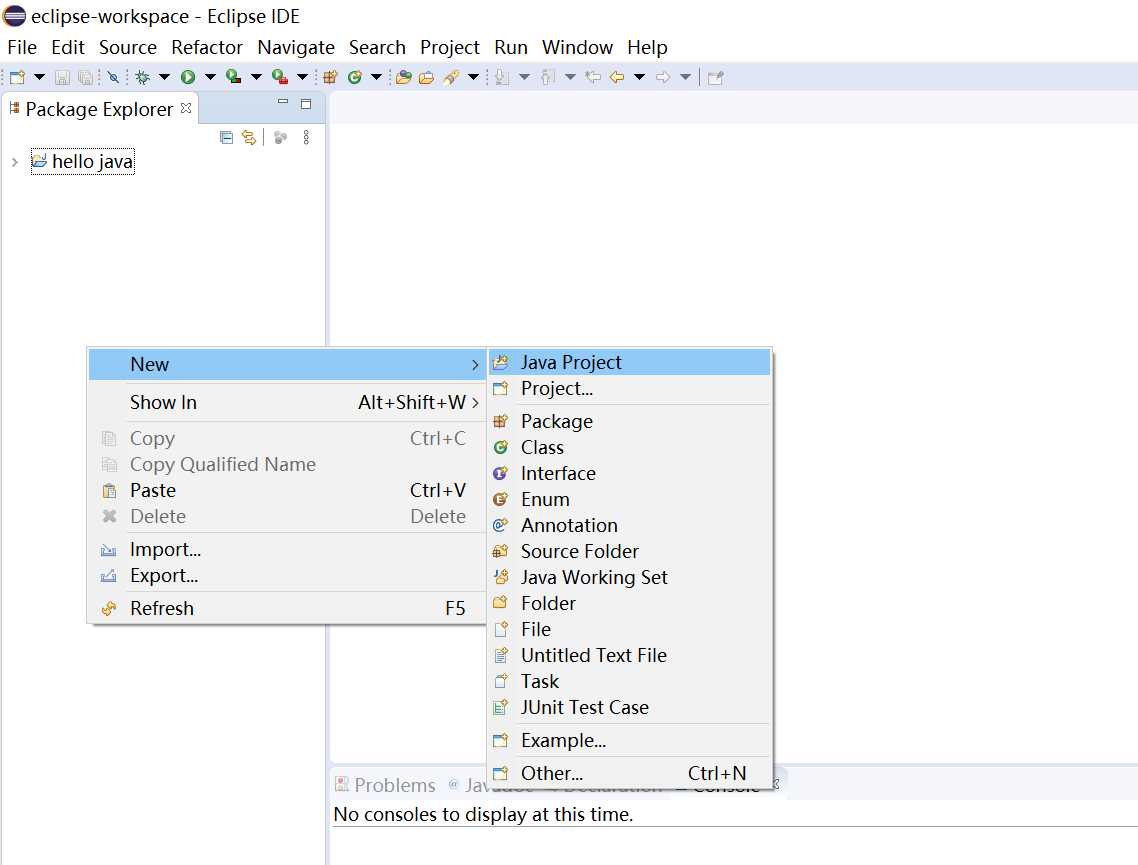
Task: Toggle Skip All Breakpoints icon
Action: tap(113, 77)
